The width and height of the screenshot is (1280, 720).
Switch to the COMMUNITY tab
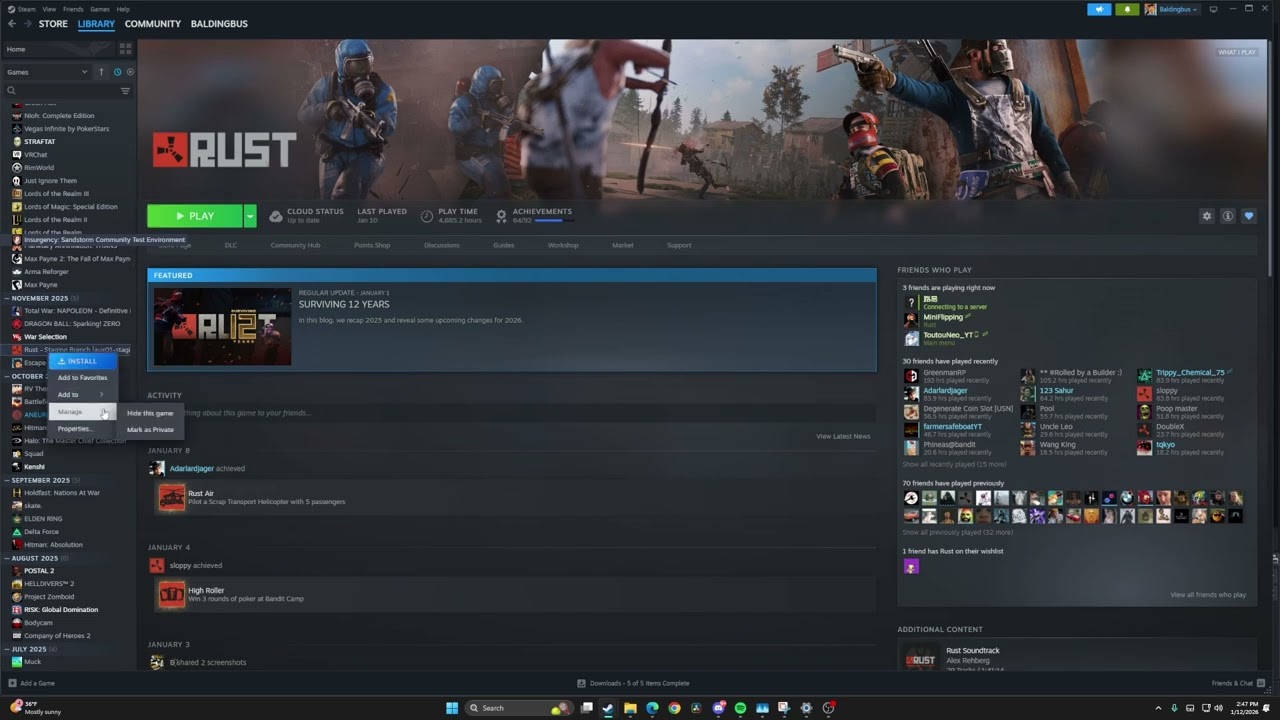click(153, 24)
